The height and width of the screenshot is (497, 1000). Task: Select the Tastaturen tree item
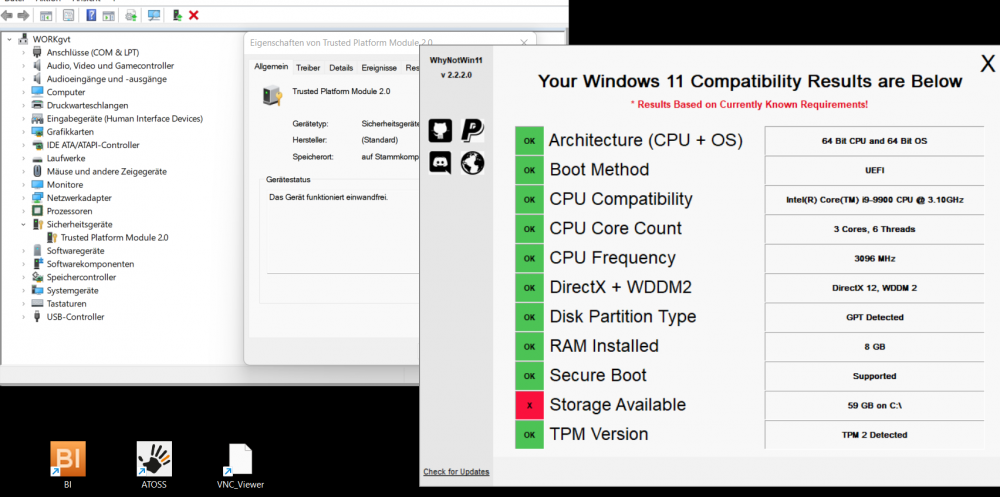tap(66, 304)
